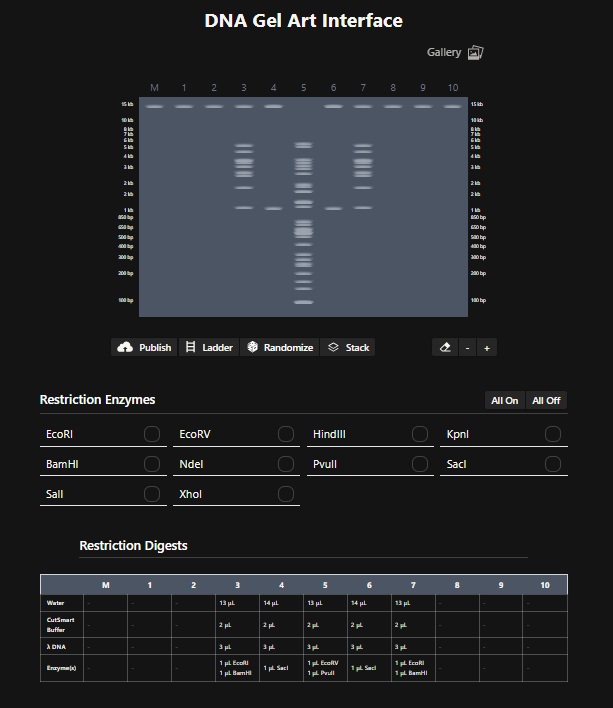This screenshot has height=708, width=613.
Task: Click the Enzyme(s) cell for lane 3
Action: pyautogui.click(x=237, y=668)
